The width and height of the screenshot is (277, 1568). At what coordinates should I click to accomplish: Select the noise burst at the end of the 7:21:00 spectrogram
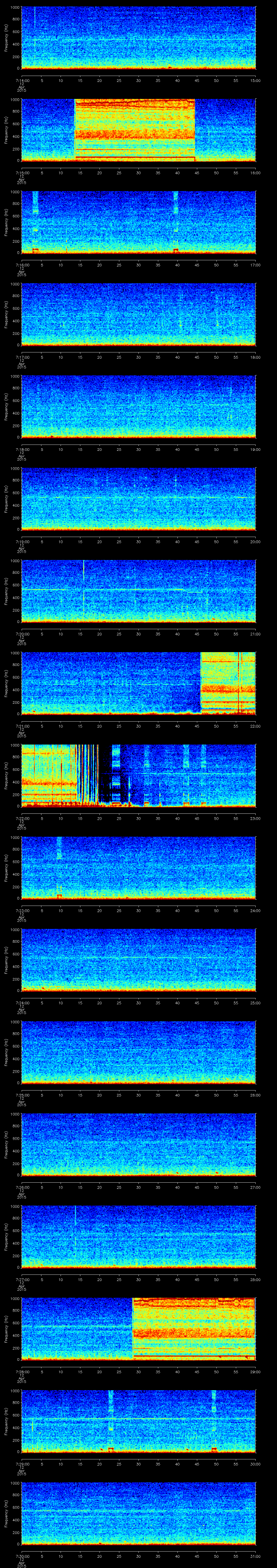coord(228,683)
